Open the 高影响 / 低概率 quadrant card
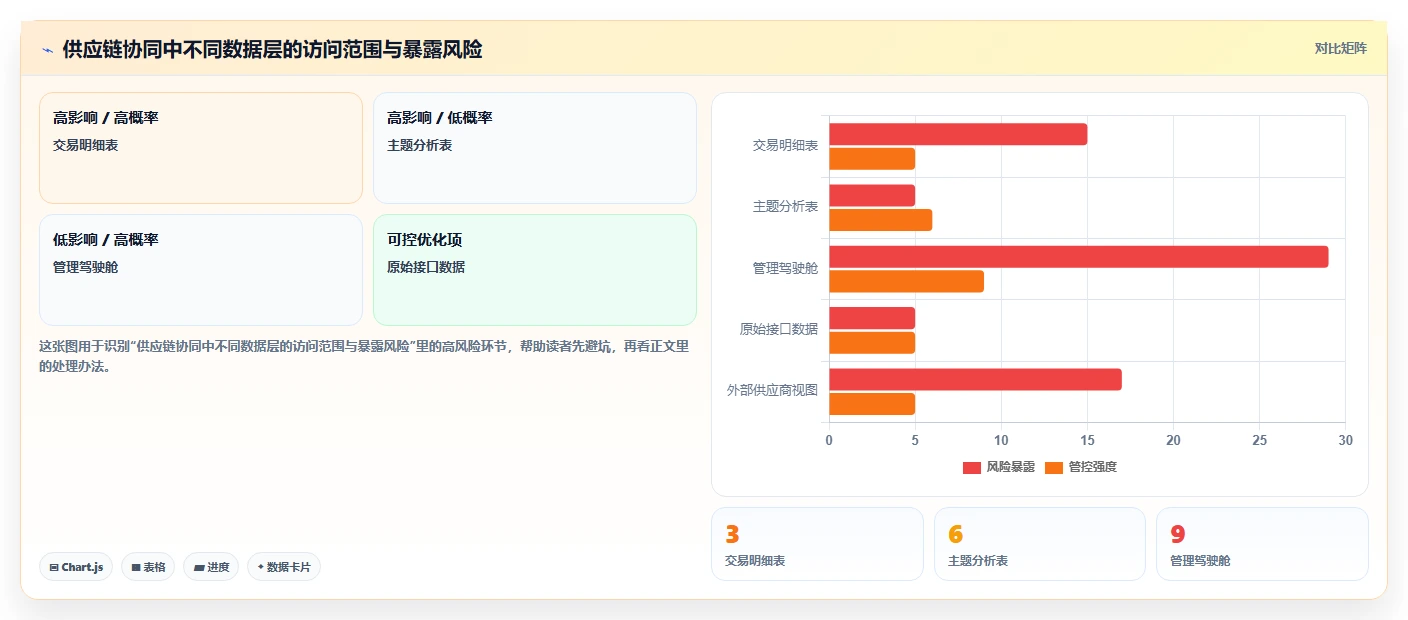Screen dimensions: 1408x620 tap(535, 148)
